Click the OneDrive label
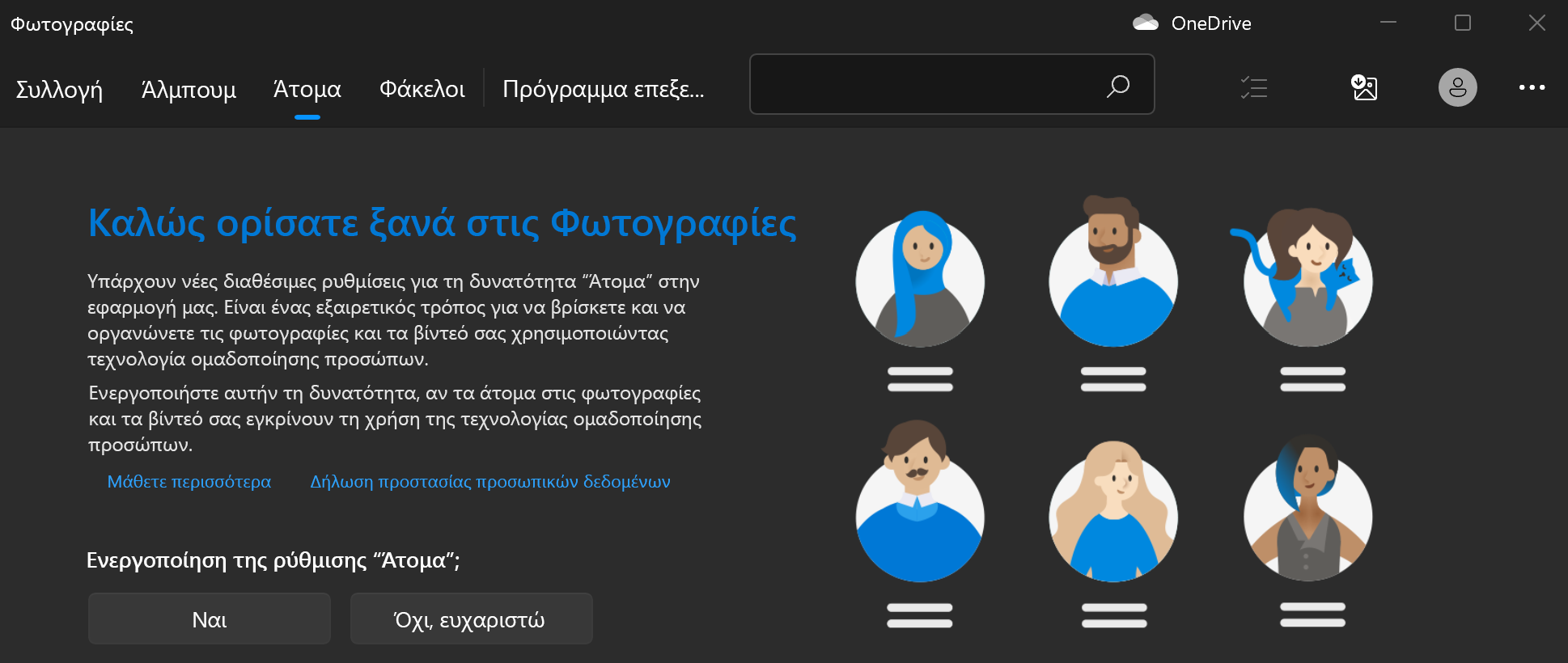 [x=1211, y=23]
